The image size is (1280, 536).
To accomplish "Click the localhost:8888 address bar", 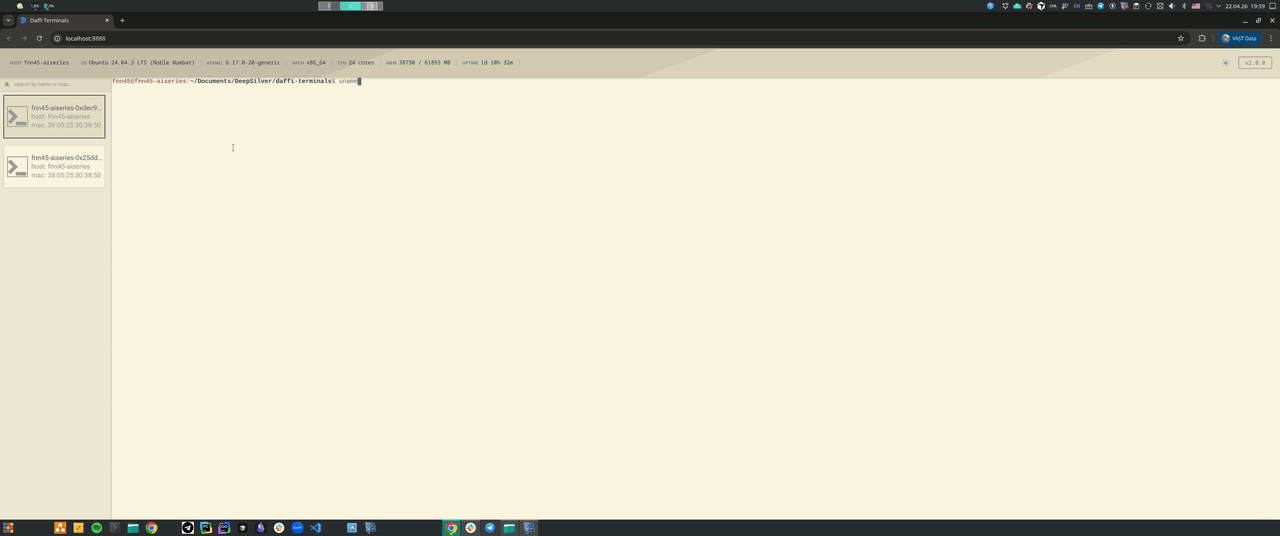I will (612, 38).
